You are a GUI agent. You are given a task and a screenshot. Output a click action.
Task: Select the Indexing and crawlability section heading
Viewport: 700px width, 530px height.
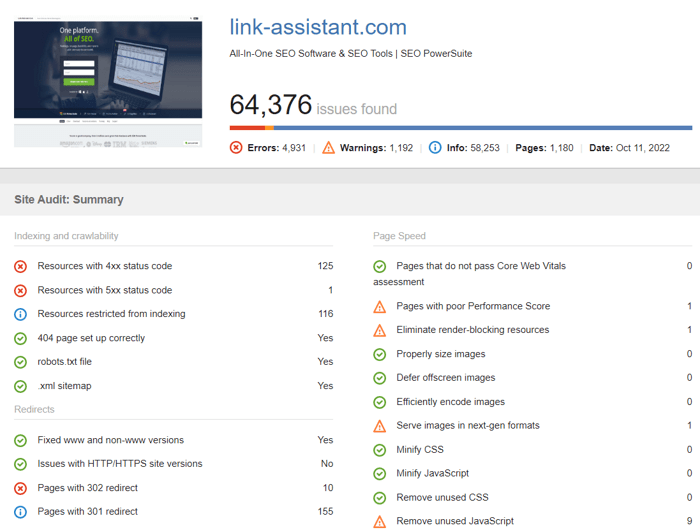[x=66, y=236]
